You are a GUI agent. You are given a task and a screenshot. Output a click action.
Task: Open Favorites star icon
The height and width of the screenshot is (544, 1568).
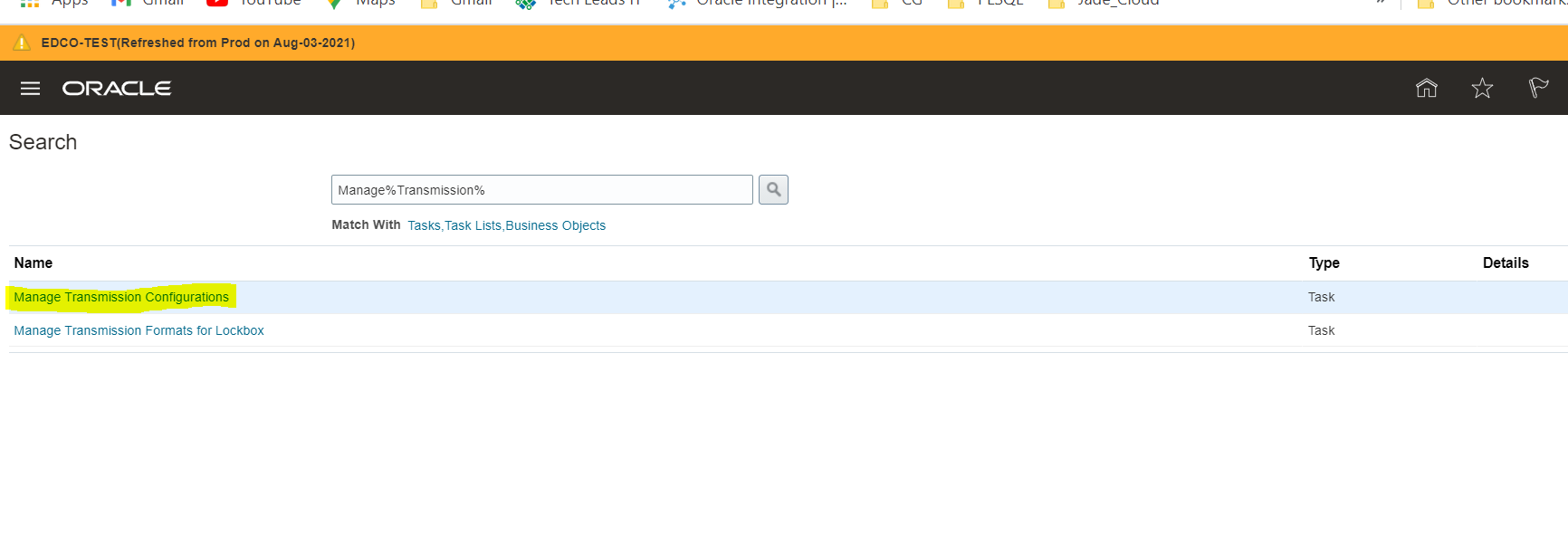pyautogui.click(x=1482, y=88)
